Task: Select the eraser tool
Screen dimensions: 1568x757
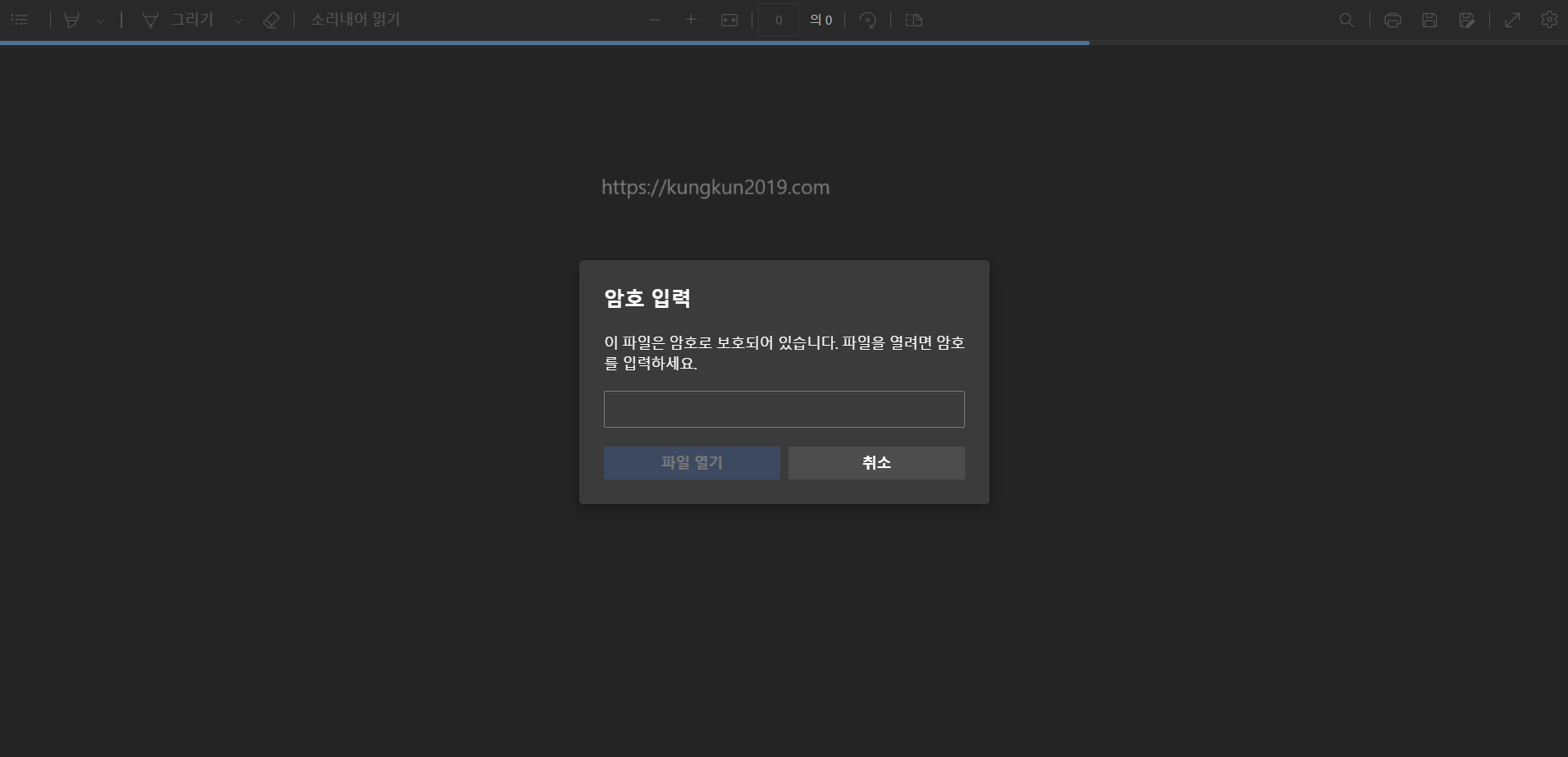Action: 272,20
